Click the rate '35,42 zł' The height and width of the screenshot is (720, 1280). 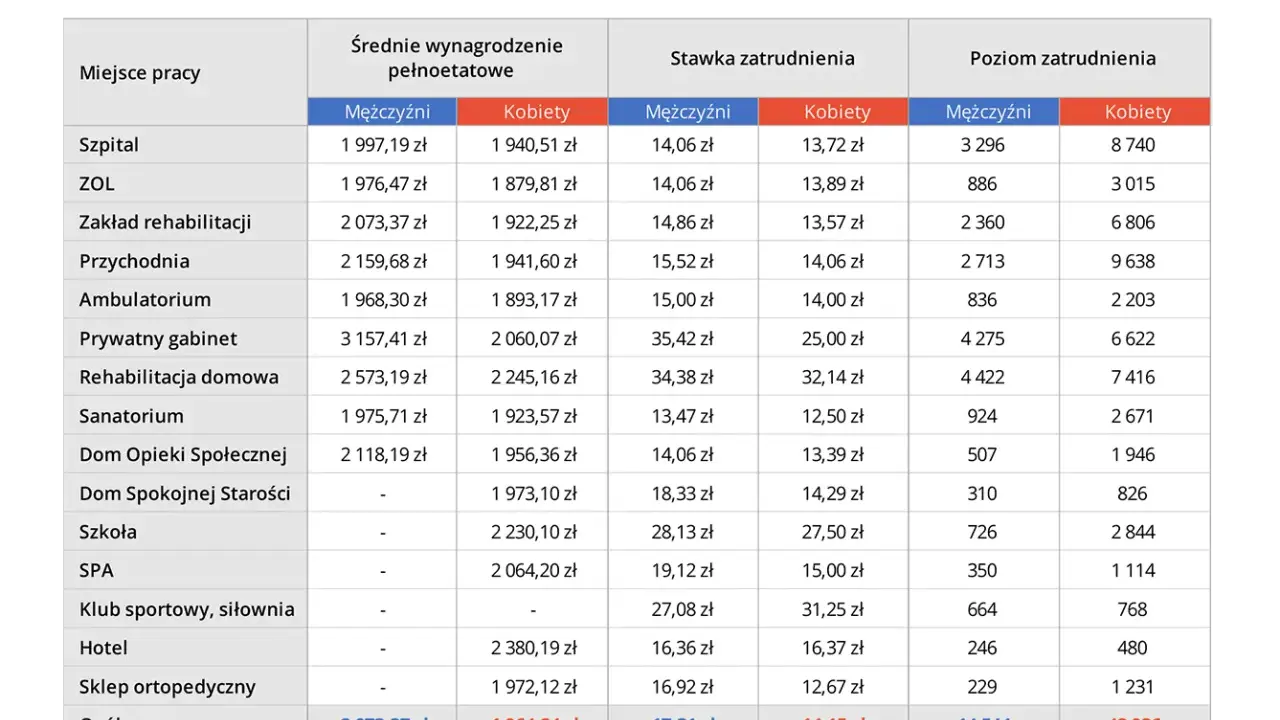pyautogui.click(x=682, y=338)
